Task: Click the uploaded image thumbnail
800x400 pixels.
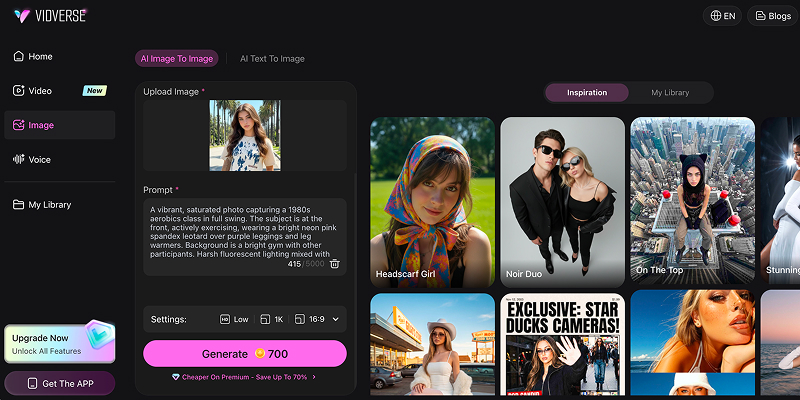Action: click(245, 135)
